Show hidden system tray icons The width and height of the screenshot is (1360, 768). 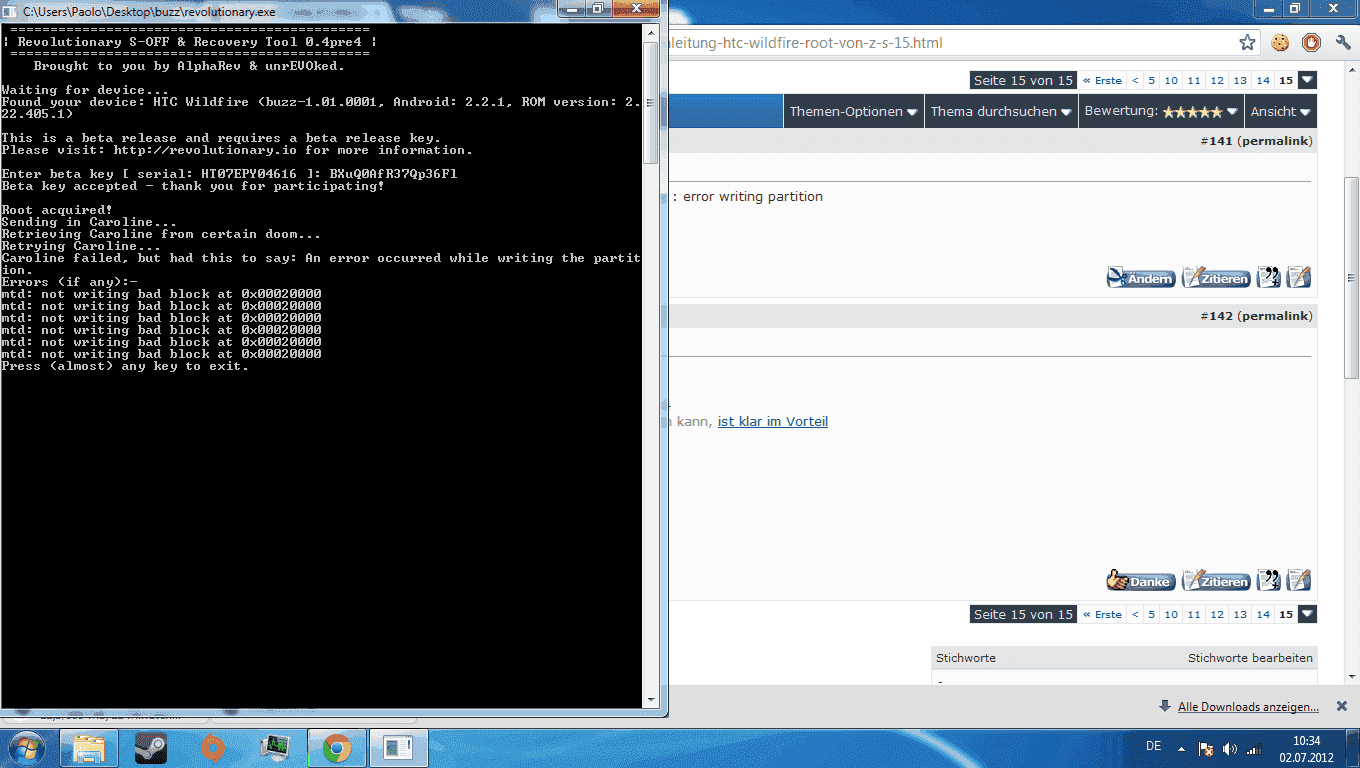[1183, 748]
